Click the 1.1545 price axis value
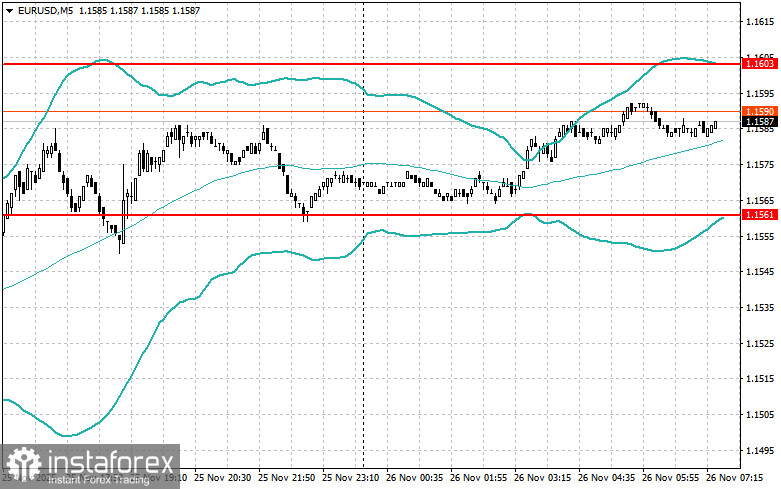The height and width of the screenshot is (489, 781). tap(760, 272)
